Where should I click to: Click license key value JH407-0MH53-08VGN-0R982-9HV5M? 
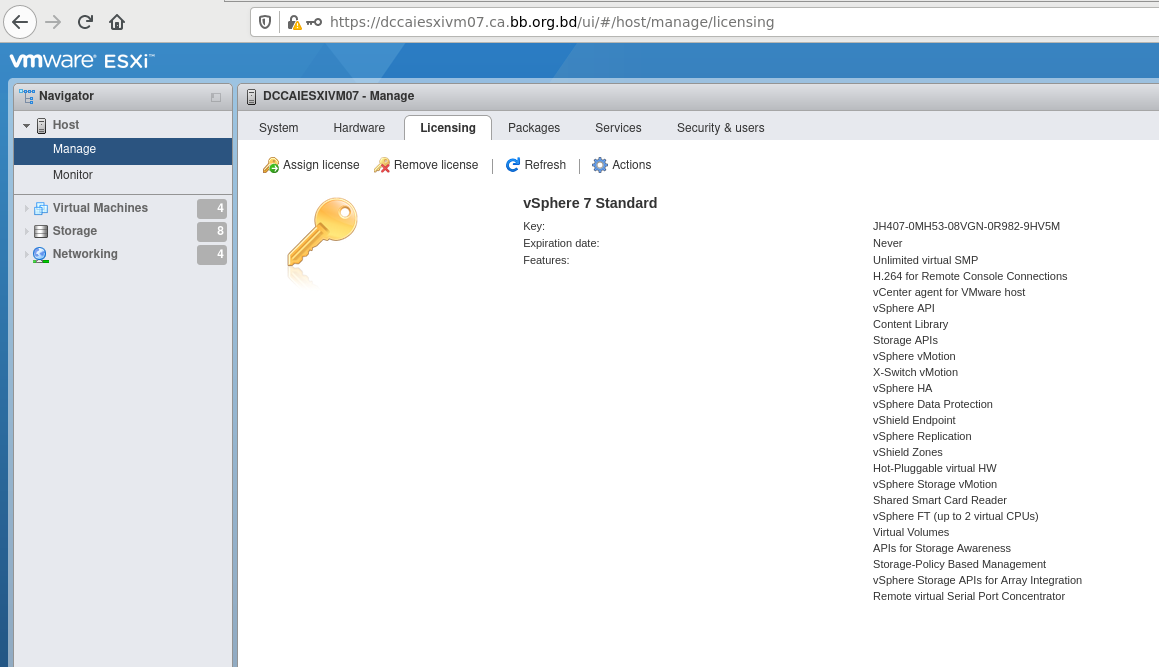pos(966,226)
